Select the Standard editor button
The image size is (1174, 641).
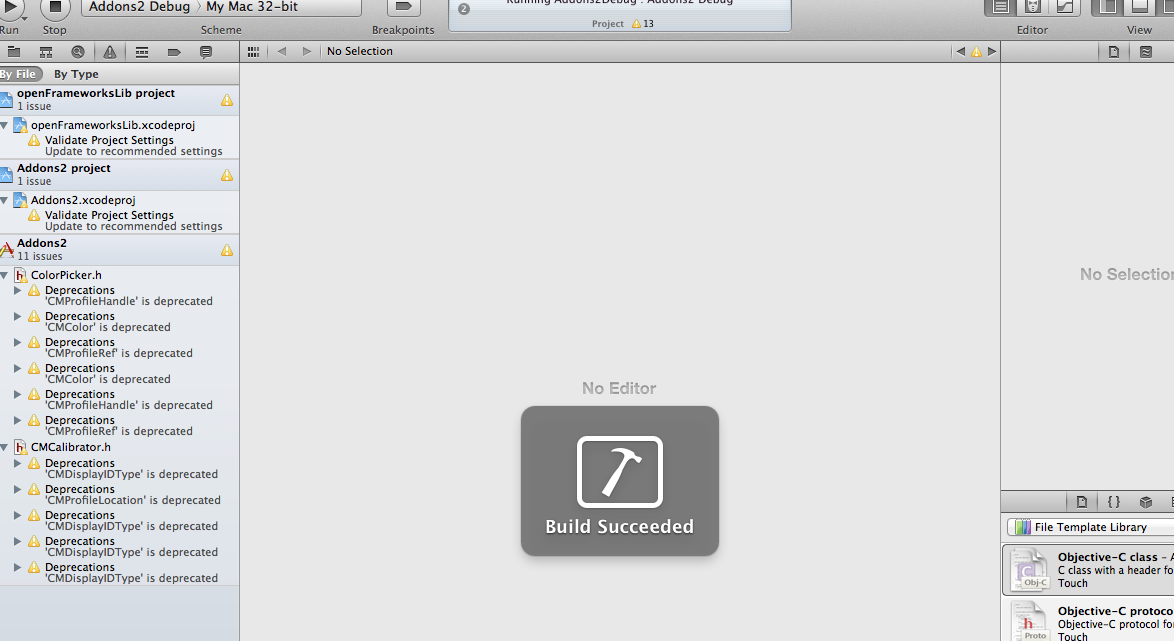click(1000, 7)
